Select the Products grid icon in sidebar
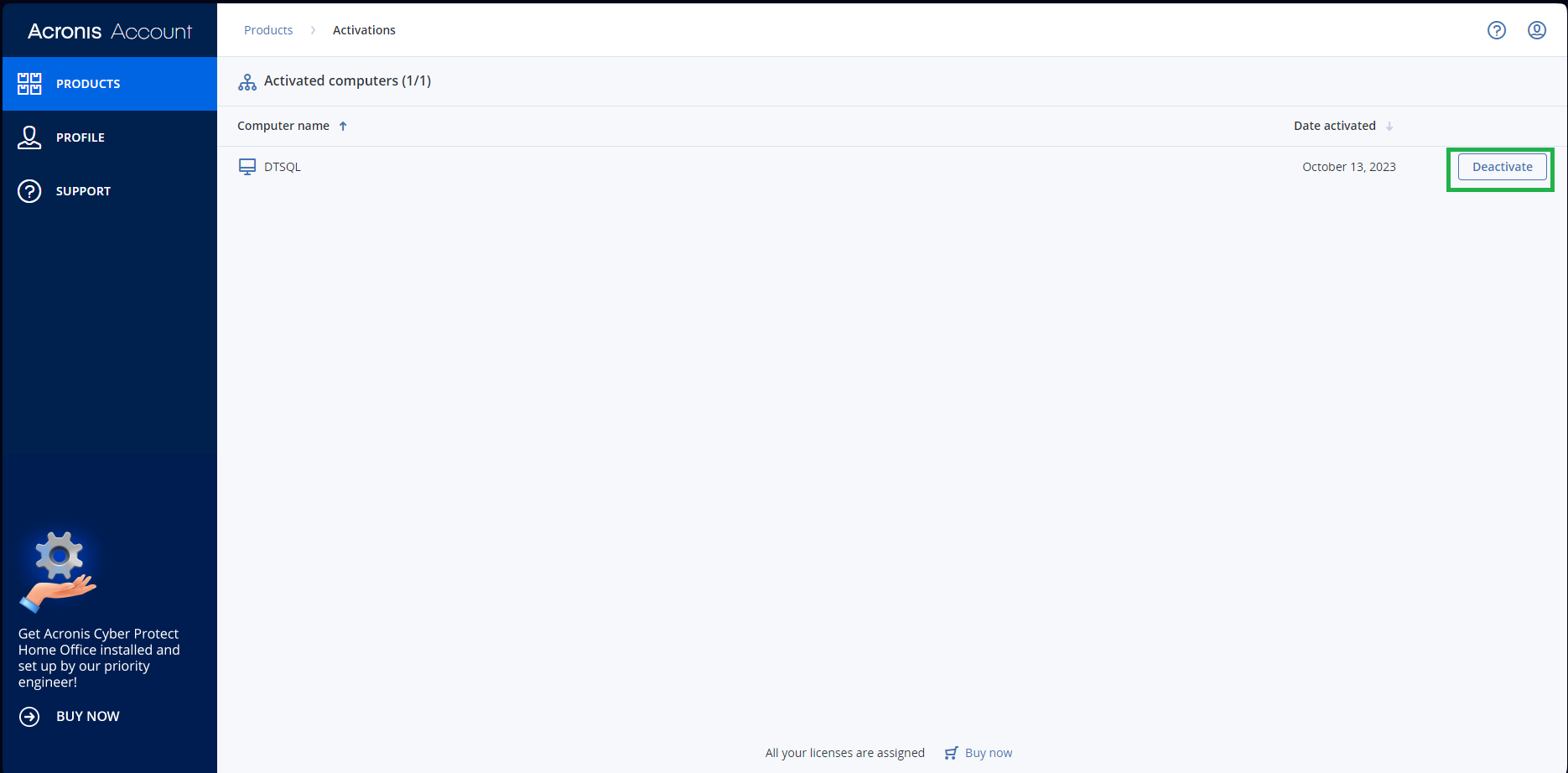The height and width of the screenshot is (773, 1568). [x=29, y=83]
